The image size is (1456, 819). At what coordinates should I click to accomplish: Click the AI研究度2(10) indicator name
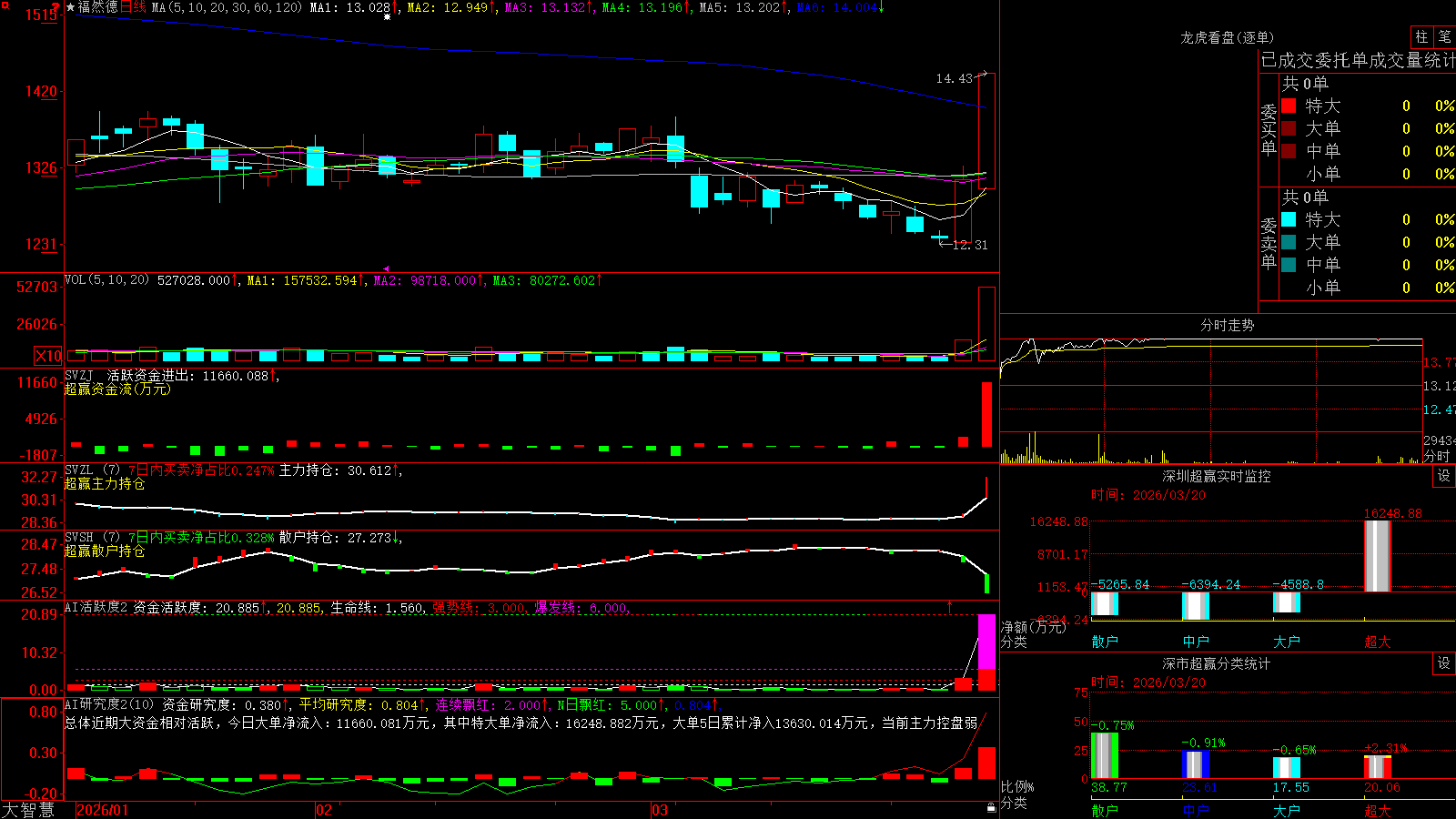[x=110, y=704]
